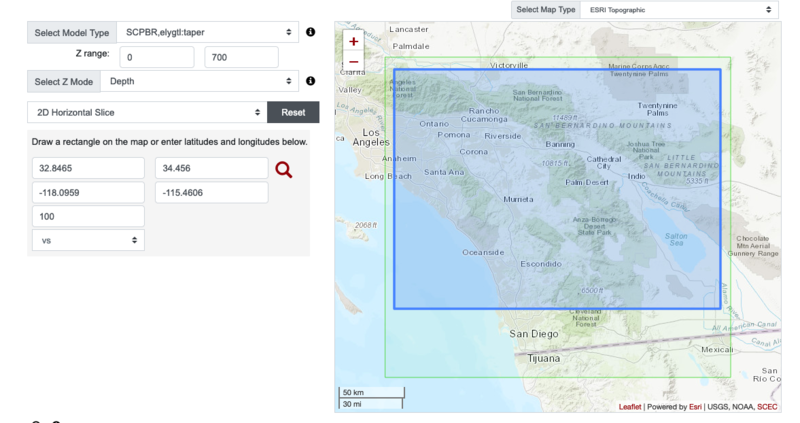Edit the 32.8465 latitude field

[x=88, y=168]
